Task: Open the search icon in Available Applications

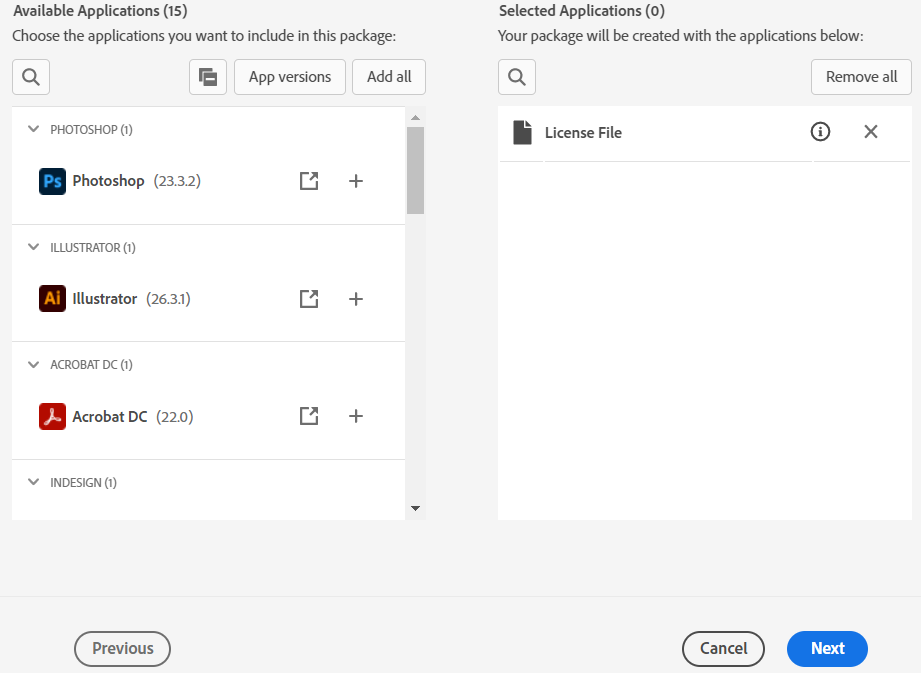Action: [30, 76]
